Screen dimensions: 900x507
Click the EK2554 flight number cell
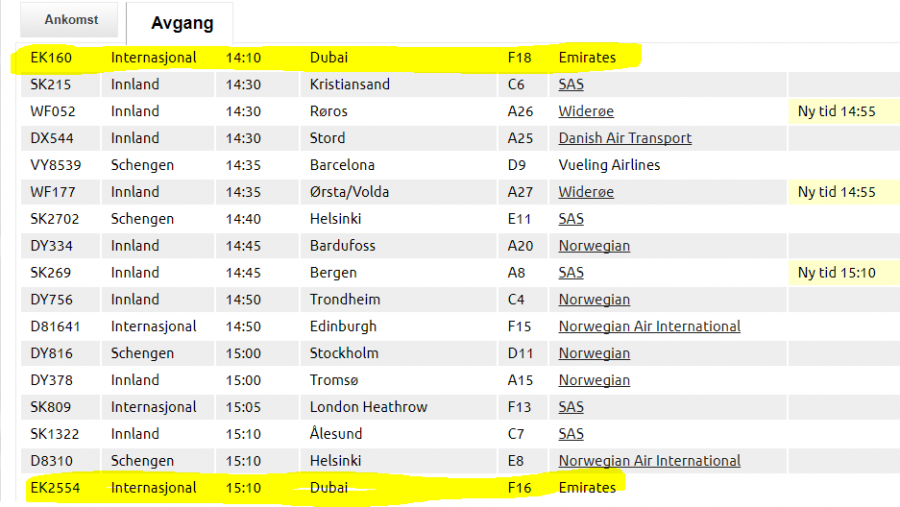coord(57,488)
